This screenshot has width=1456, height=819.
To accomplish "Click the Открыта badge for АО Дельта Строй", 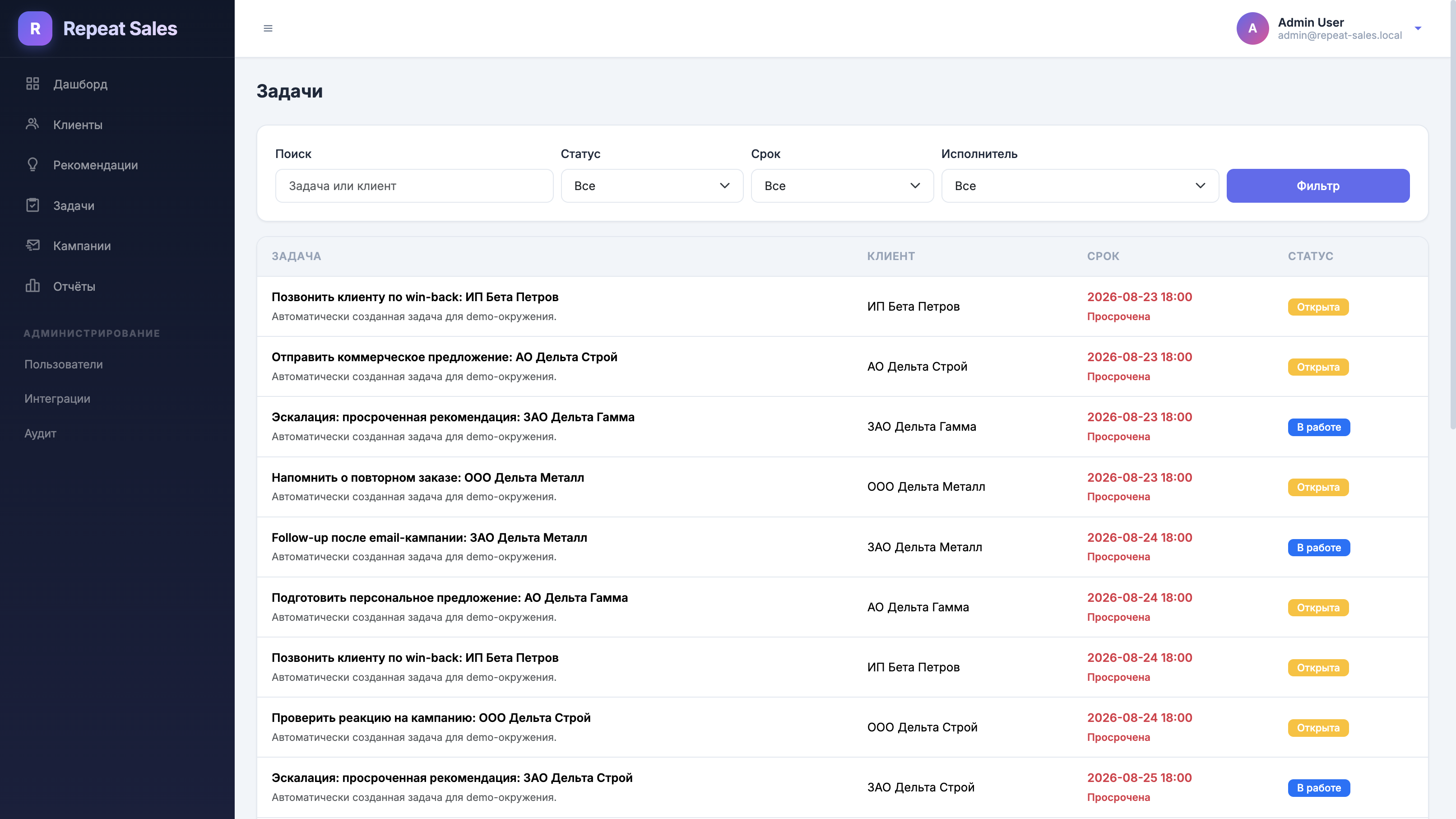I will [x=1318, y=368].
